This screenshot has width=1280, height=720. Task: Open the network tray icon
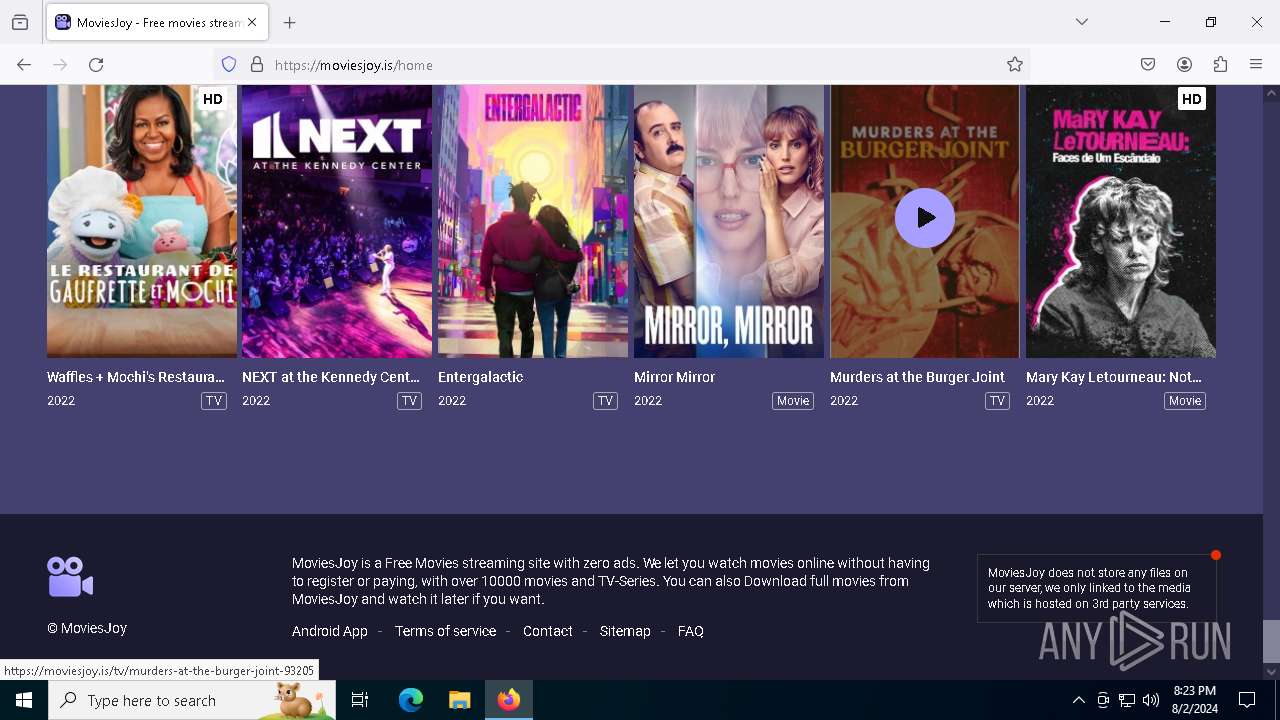point(1127,701)
